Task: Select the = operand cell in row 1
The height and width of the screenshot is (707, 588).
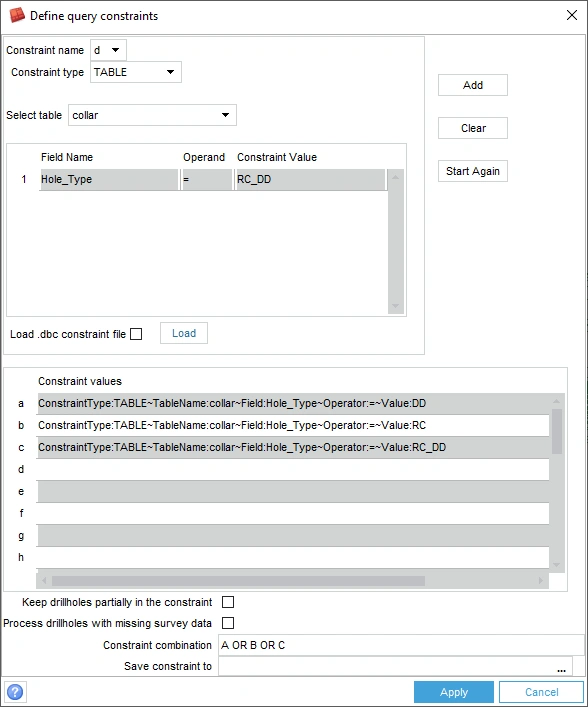Action: point(207,179)
